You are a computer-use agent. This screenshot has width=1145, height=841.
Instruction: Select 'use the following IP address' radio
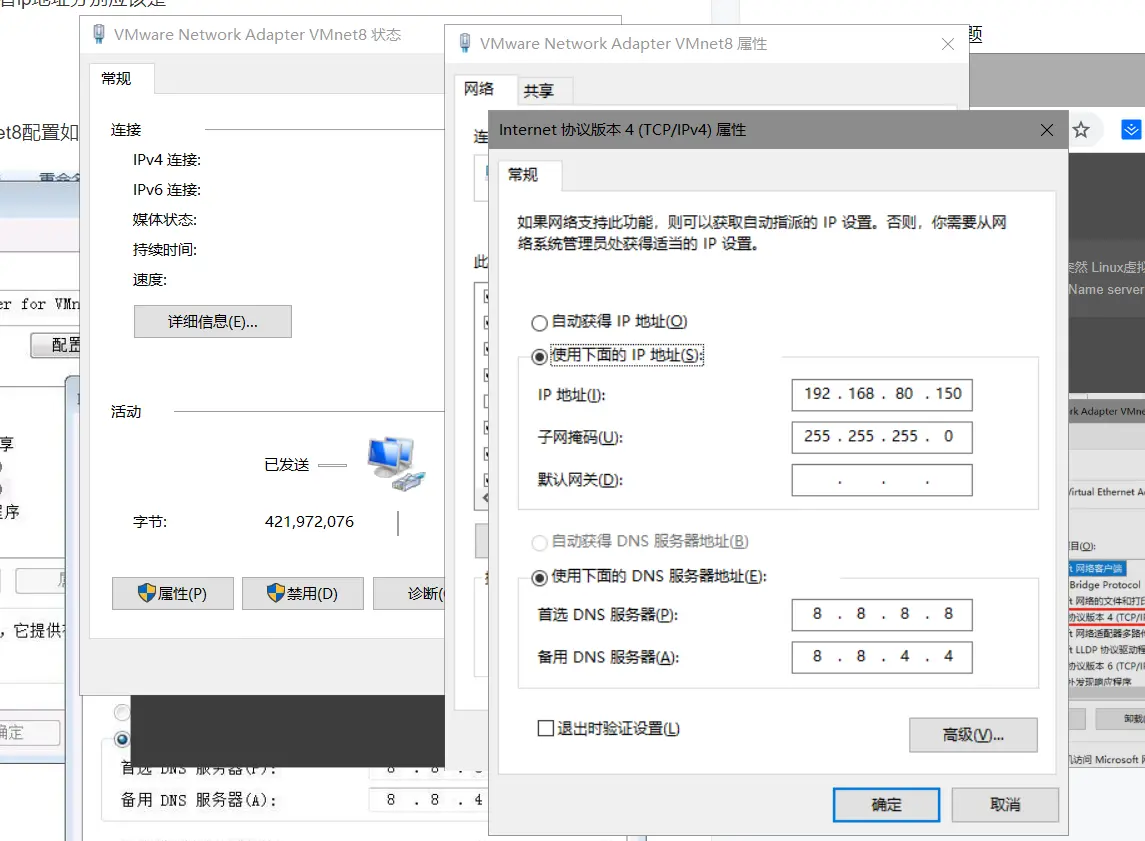[x=540, y=357]
